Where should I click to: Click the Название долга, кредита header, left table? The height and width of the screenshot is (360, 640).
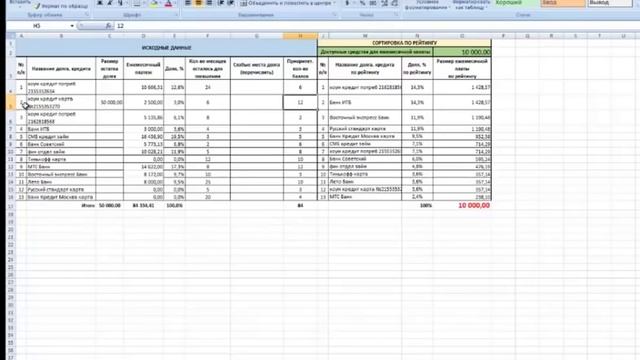point(61,69)
